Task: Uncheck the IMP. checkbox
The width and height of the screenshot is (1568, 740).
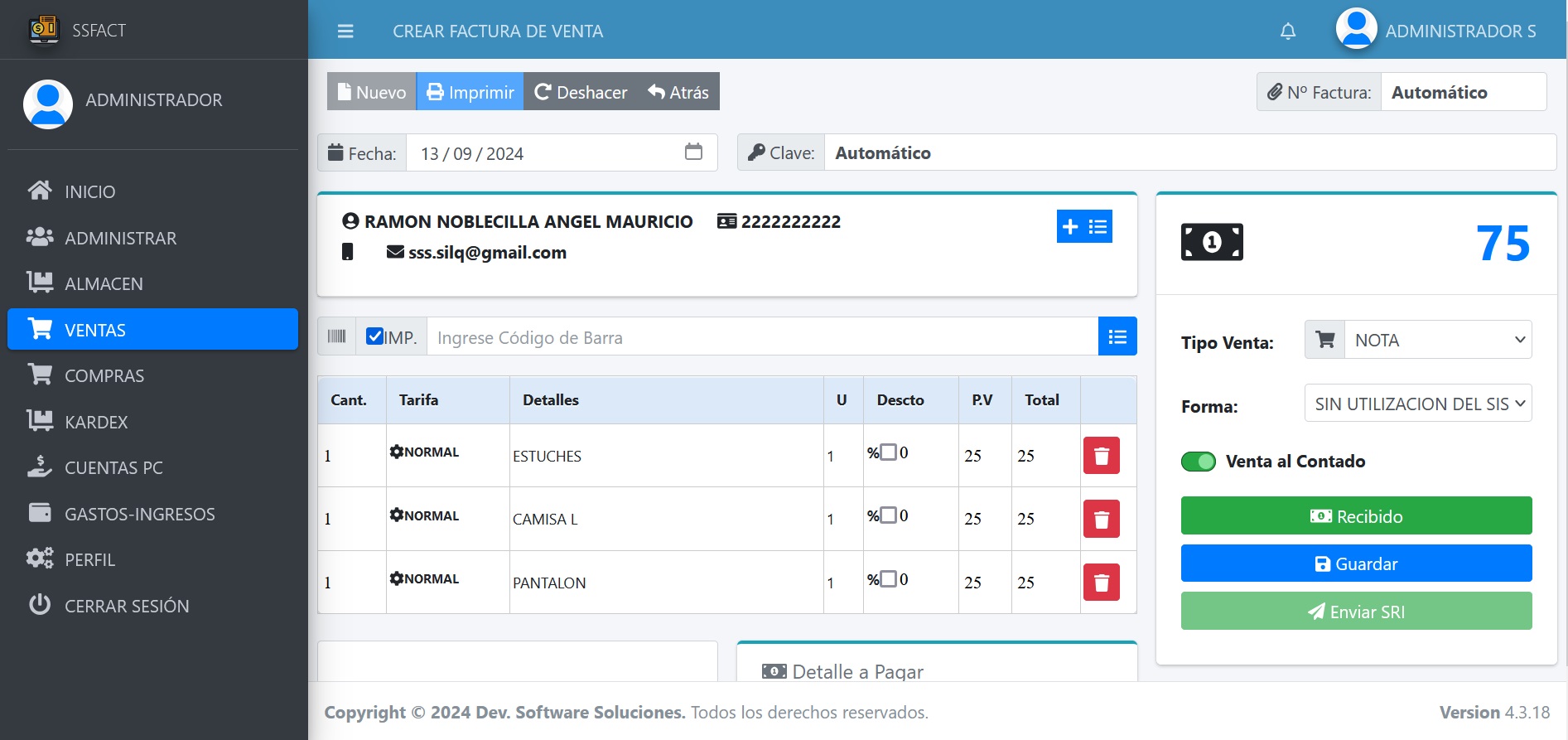Action: 374,336
